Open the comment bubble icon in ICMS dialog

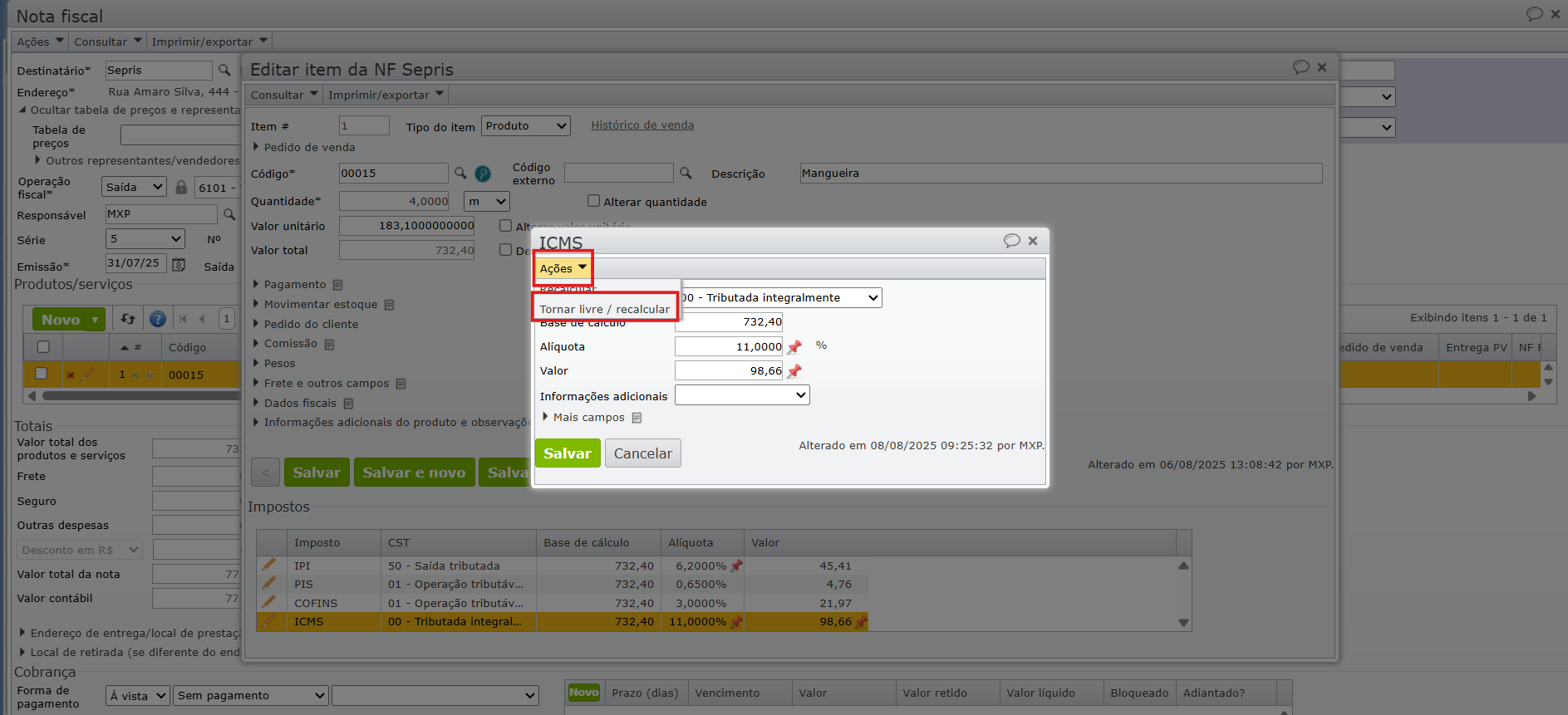(1011, 241)
